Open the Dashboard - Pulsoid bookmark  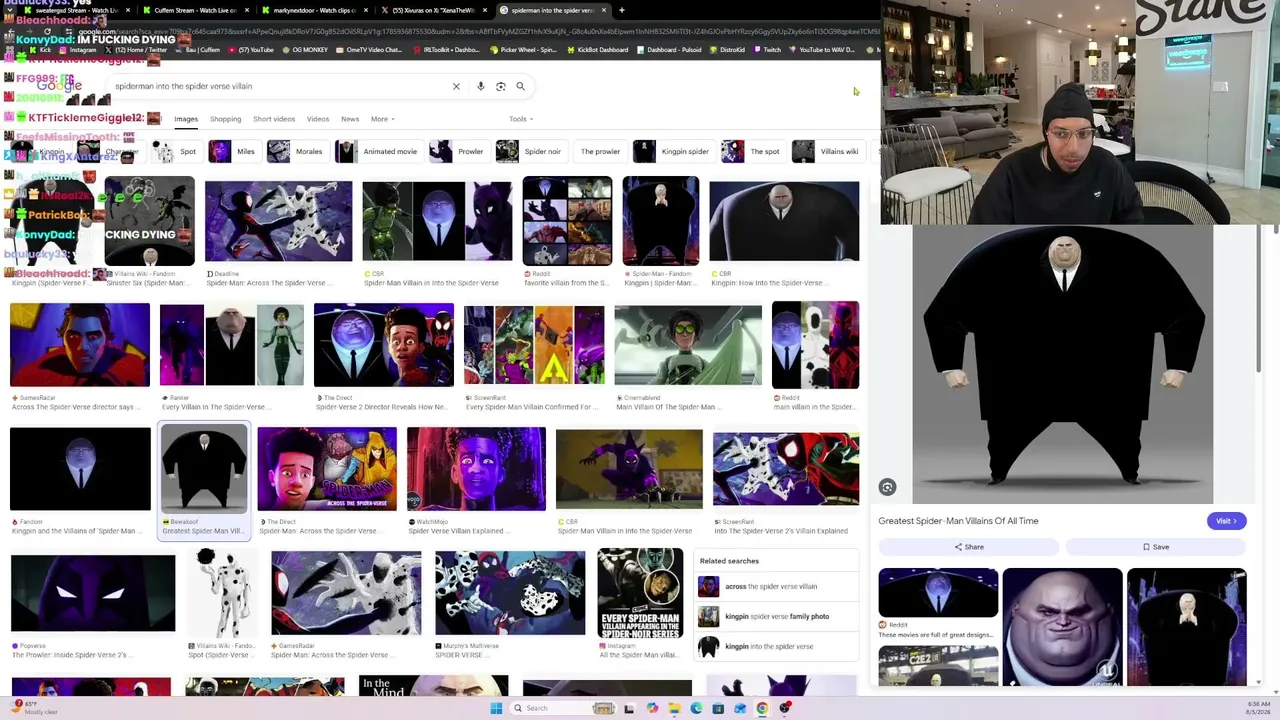669,49
